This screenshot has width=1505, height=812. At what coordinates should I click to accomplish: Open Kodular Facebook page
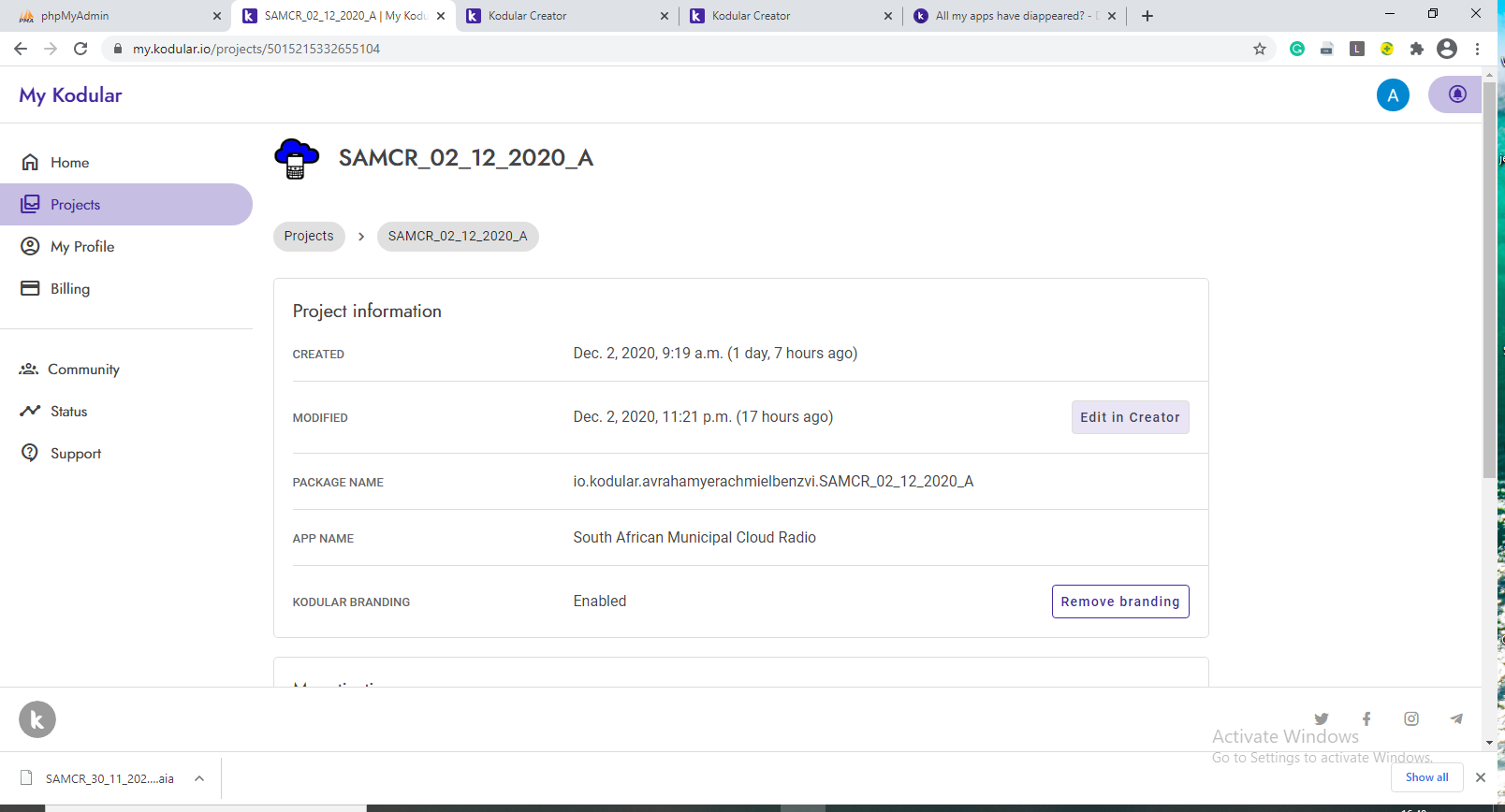tap(1366, 718)
